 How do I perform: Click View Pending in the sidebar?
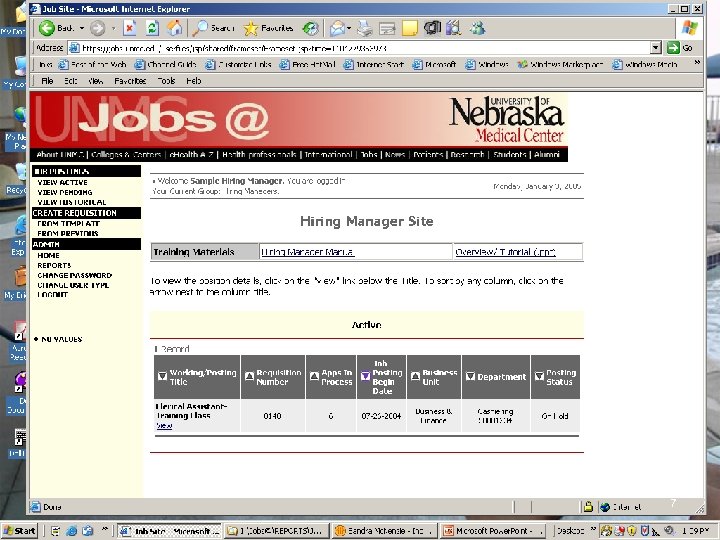[x=65, y=192]
